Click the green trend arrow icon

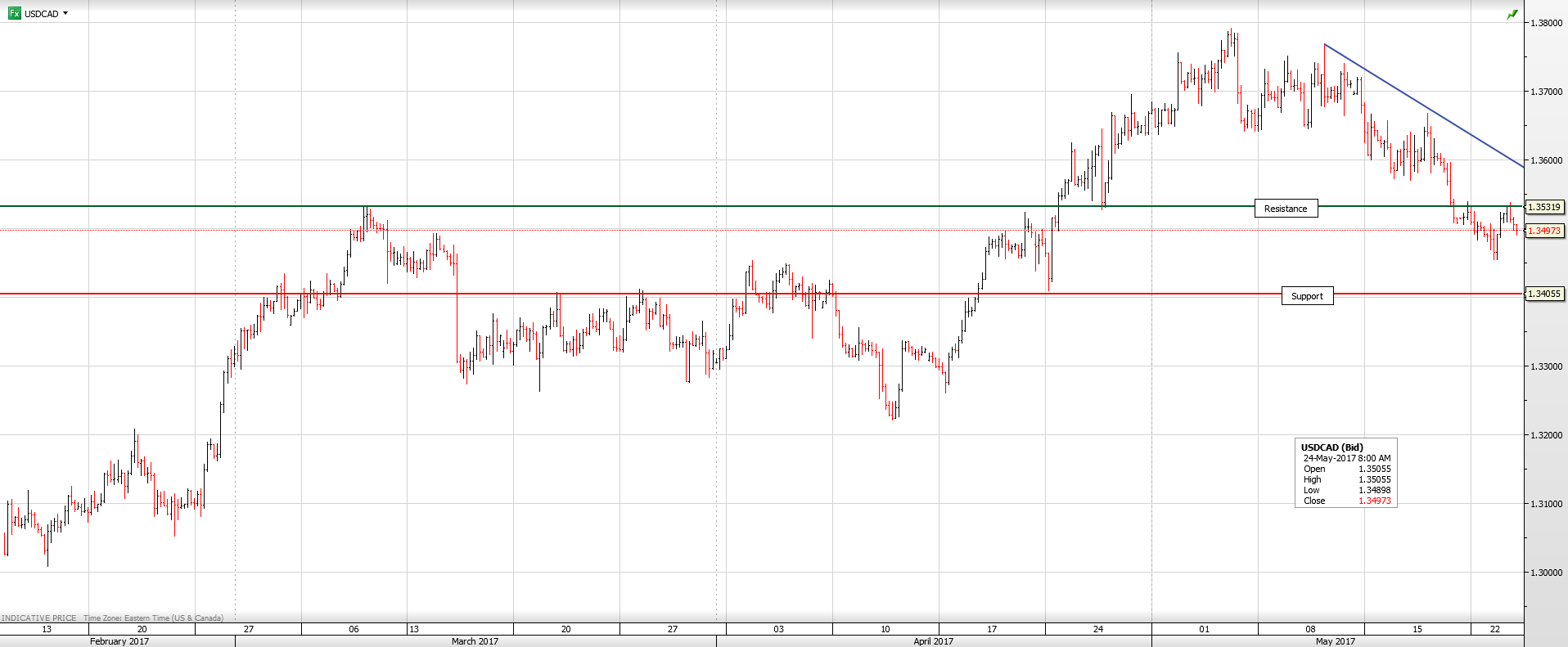click(1512, 15)
